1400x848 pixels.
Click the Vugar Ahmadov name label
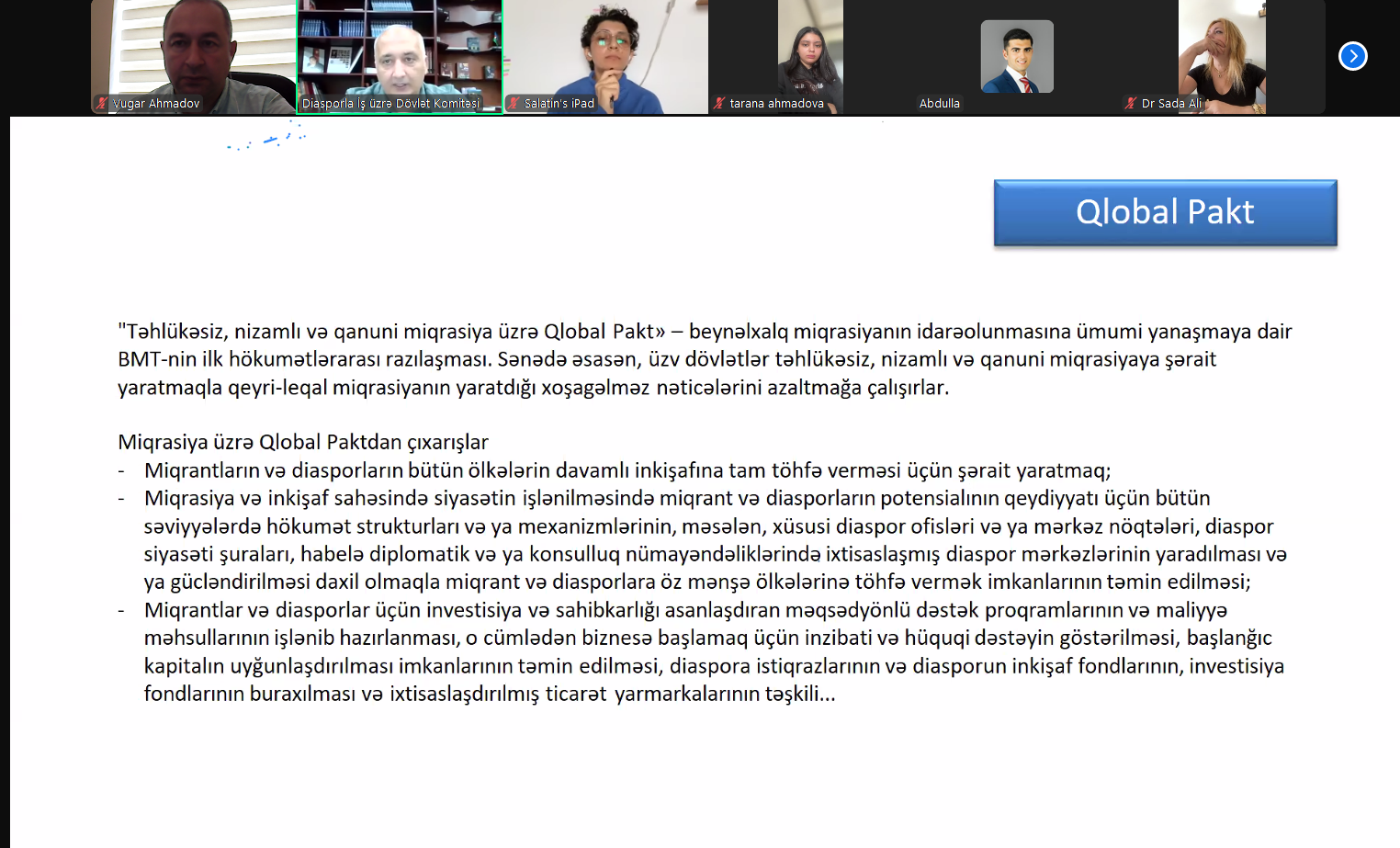point(156,104)
